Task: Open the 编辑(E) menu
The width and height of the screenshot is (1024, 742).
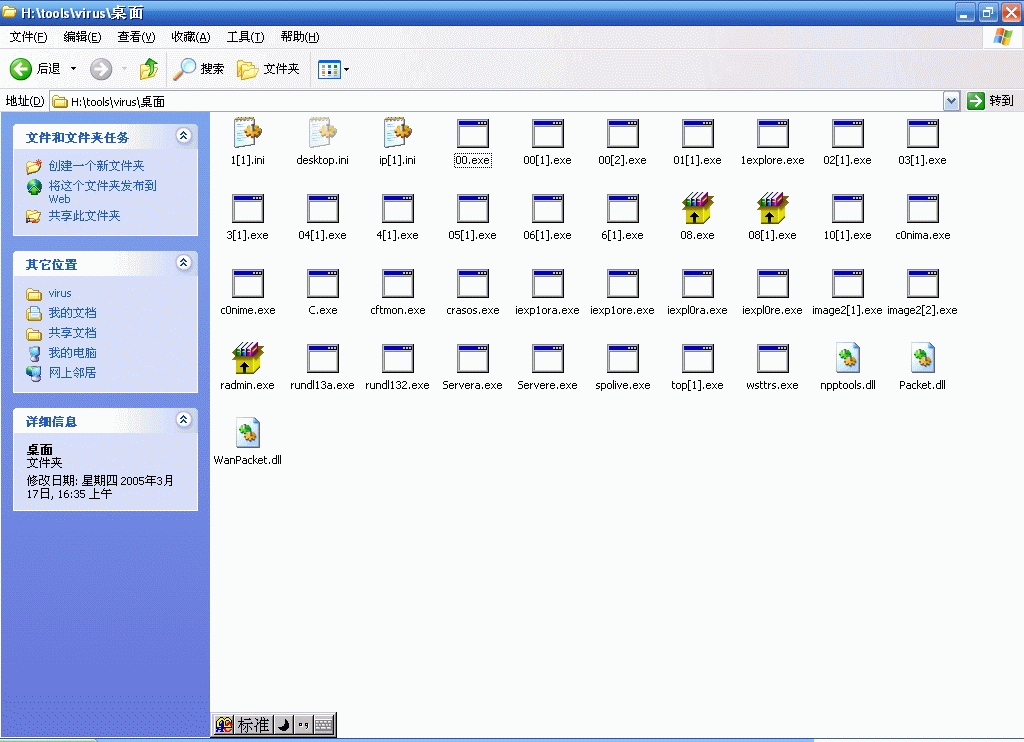Action: point(82,37)
